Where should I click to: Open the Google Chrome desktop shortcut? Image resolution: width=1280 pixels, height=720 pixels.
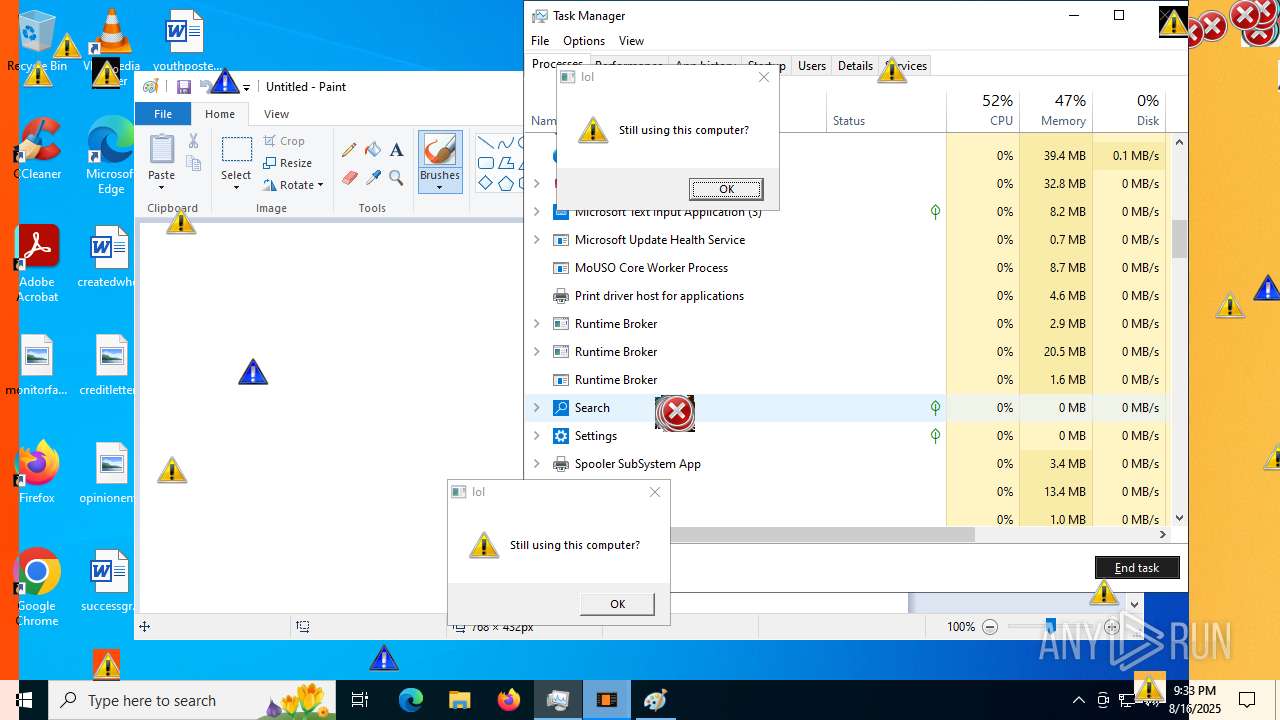pyautogui.click(x=37, y=587)
